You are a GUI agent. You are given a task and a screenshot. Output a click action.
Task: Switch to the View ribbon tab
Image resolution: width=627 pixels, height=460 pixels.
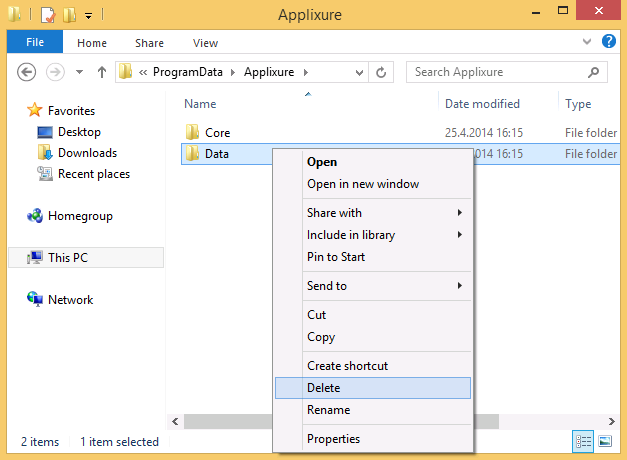pyautogui.click(x=206, y=43)
